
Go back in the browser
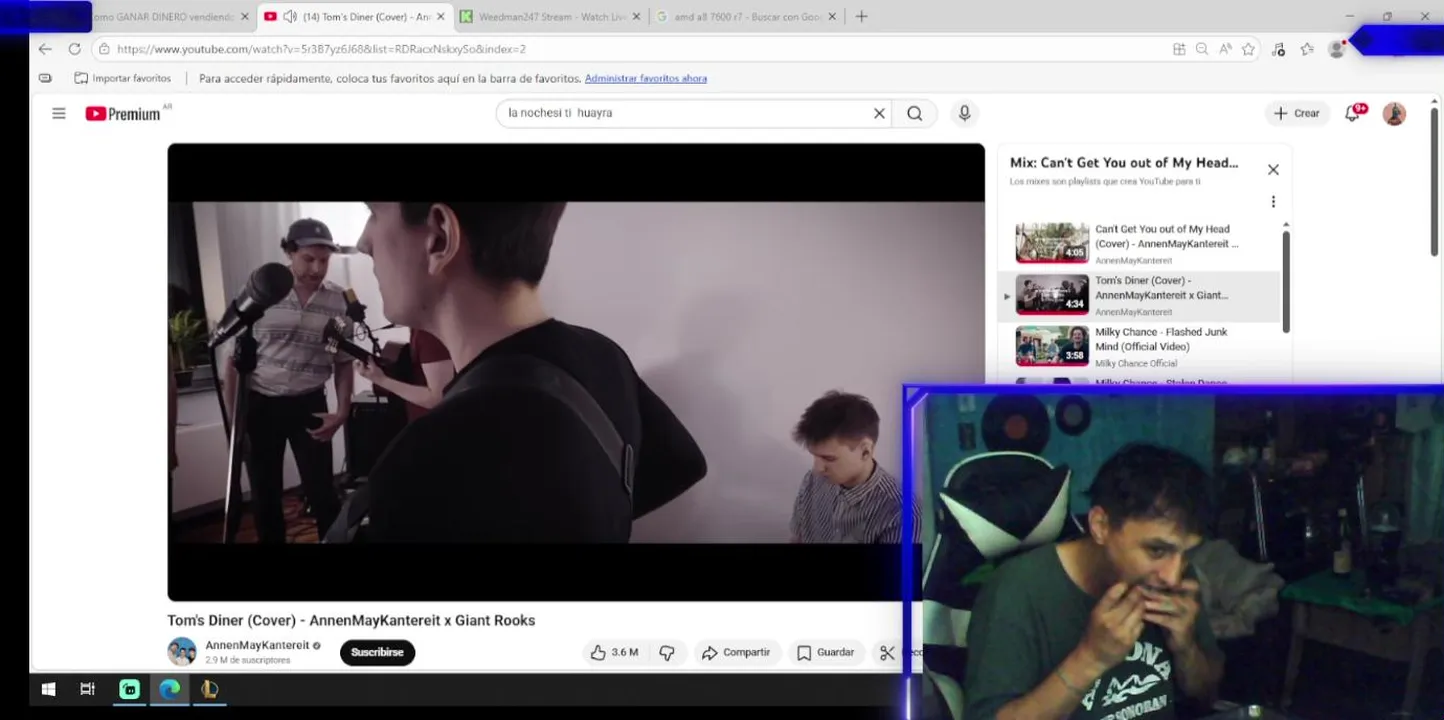click(45, 49)
